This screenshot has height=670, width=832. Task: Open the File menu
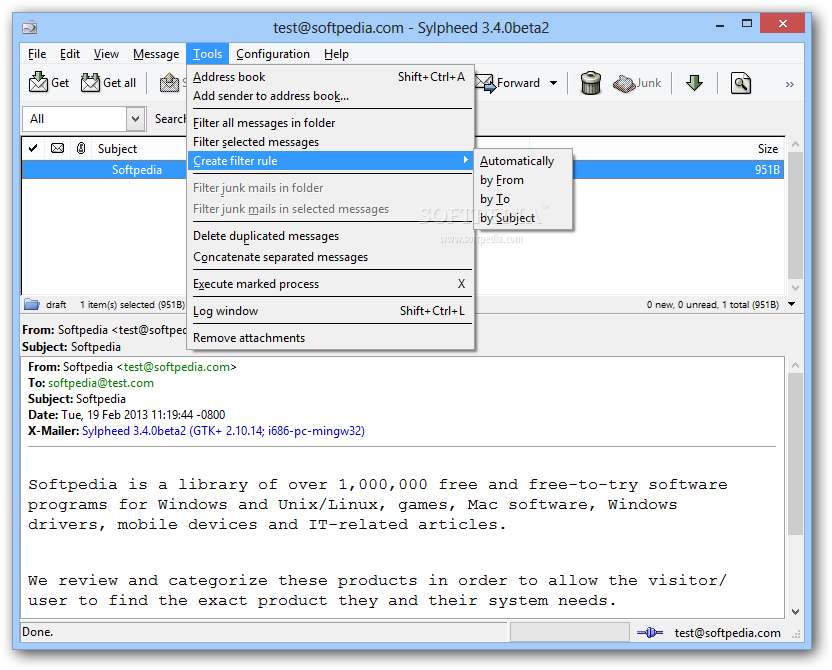click(x=37, y=54)
